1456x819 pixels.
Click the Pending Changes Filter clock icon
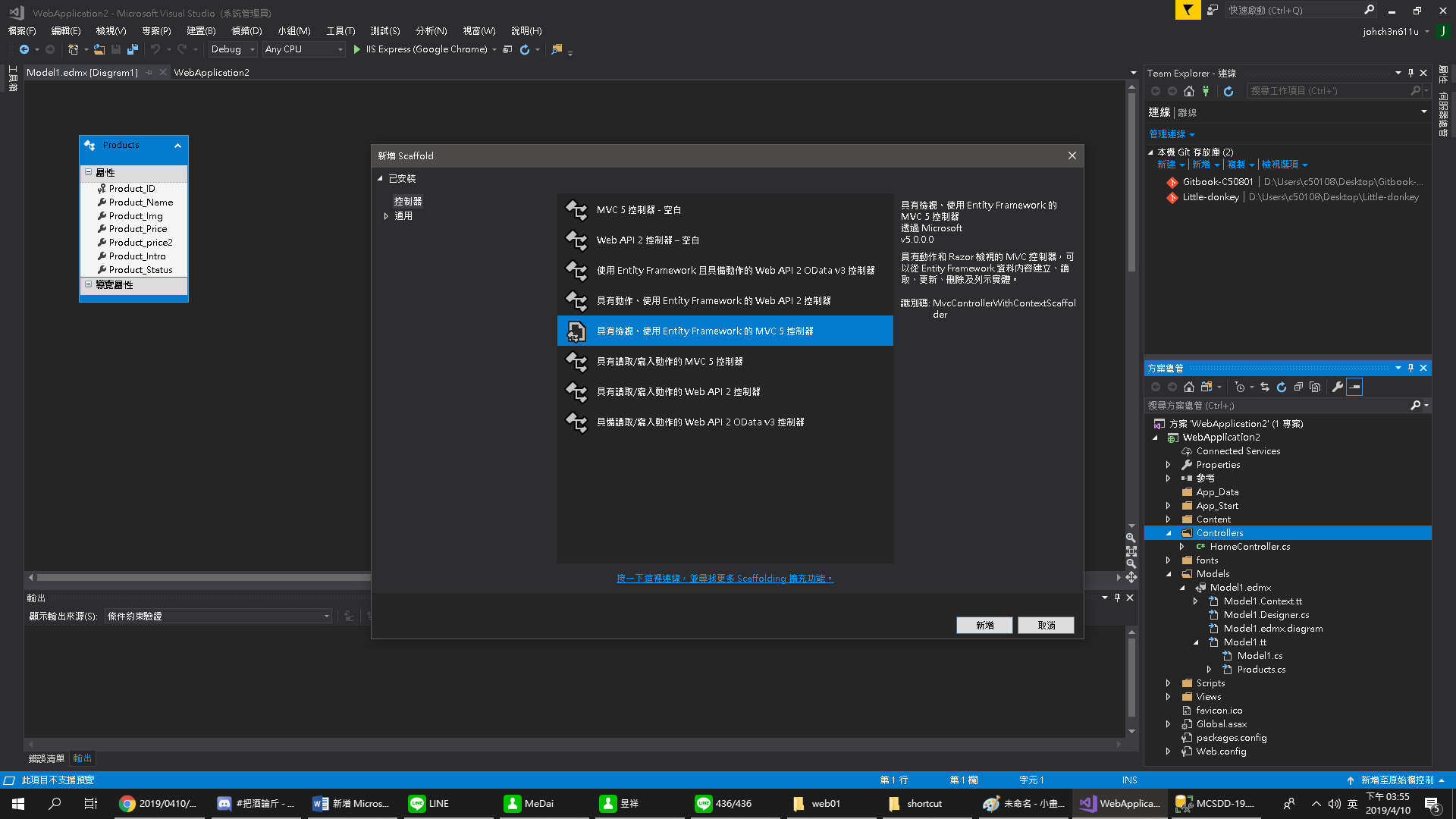[x=1239, y=387]
